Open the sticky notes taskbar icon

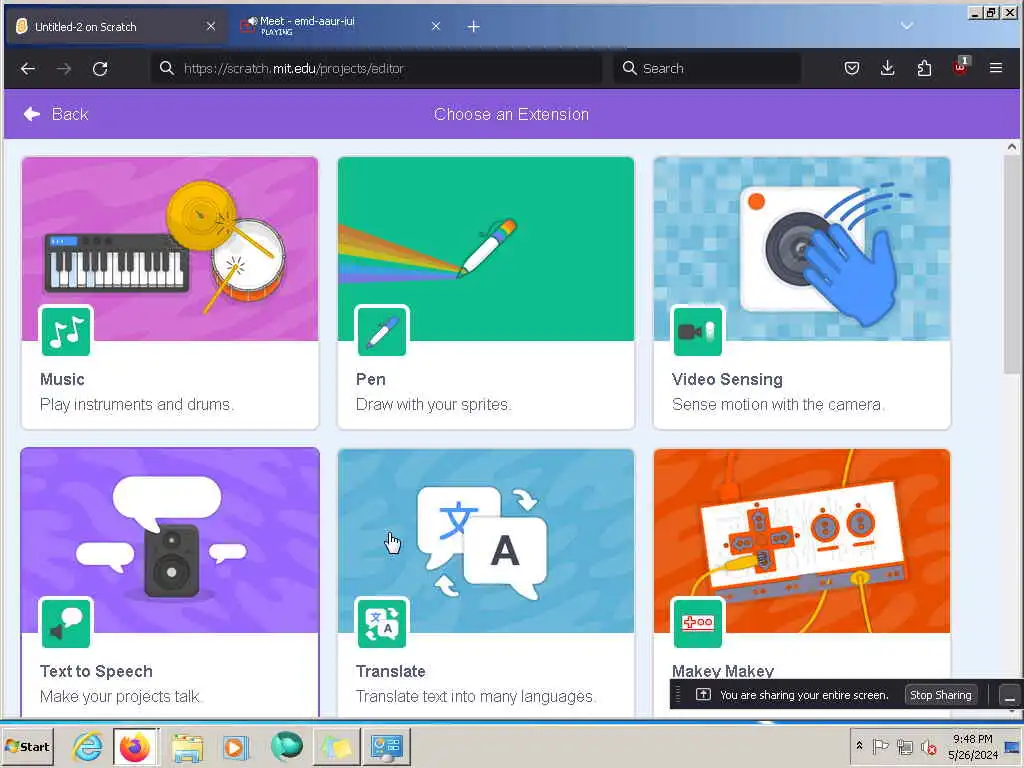pos(337,746)
